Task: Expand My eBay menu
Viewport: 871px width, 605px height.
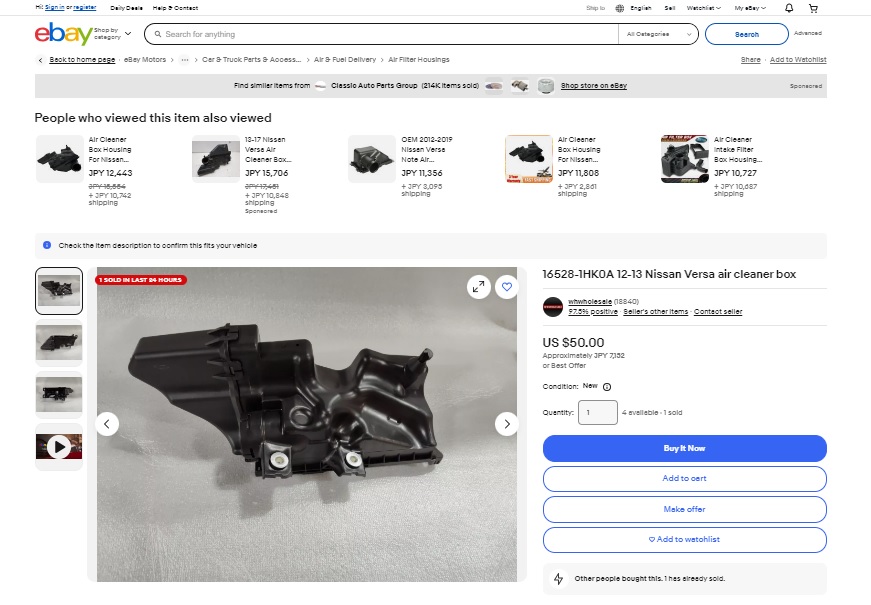Action: click(x=750, y=8)
